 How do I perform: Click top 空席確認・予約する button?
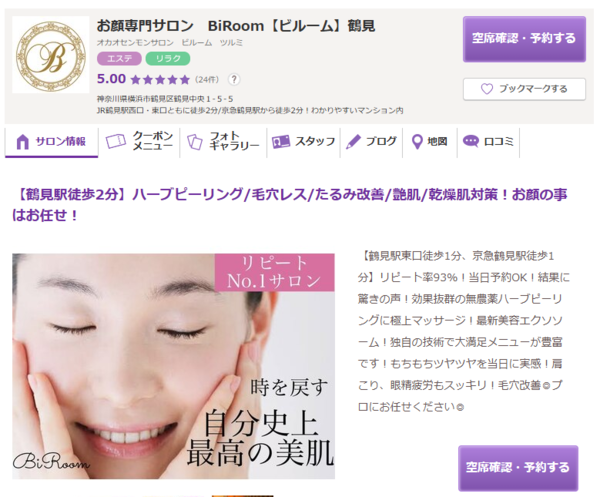tap(524, 39)
